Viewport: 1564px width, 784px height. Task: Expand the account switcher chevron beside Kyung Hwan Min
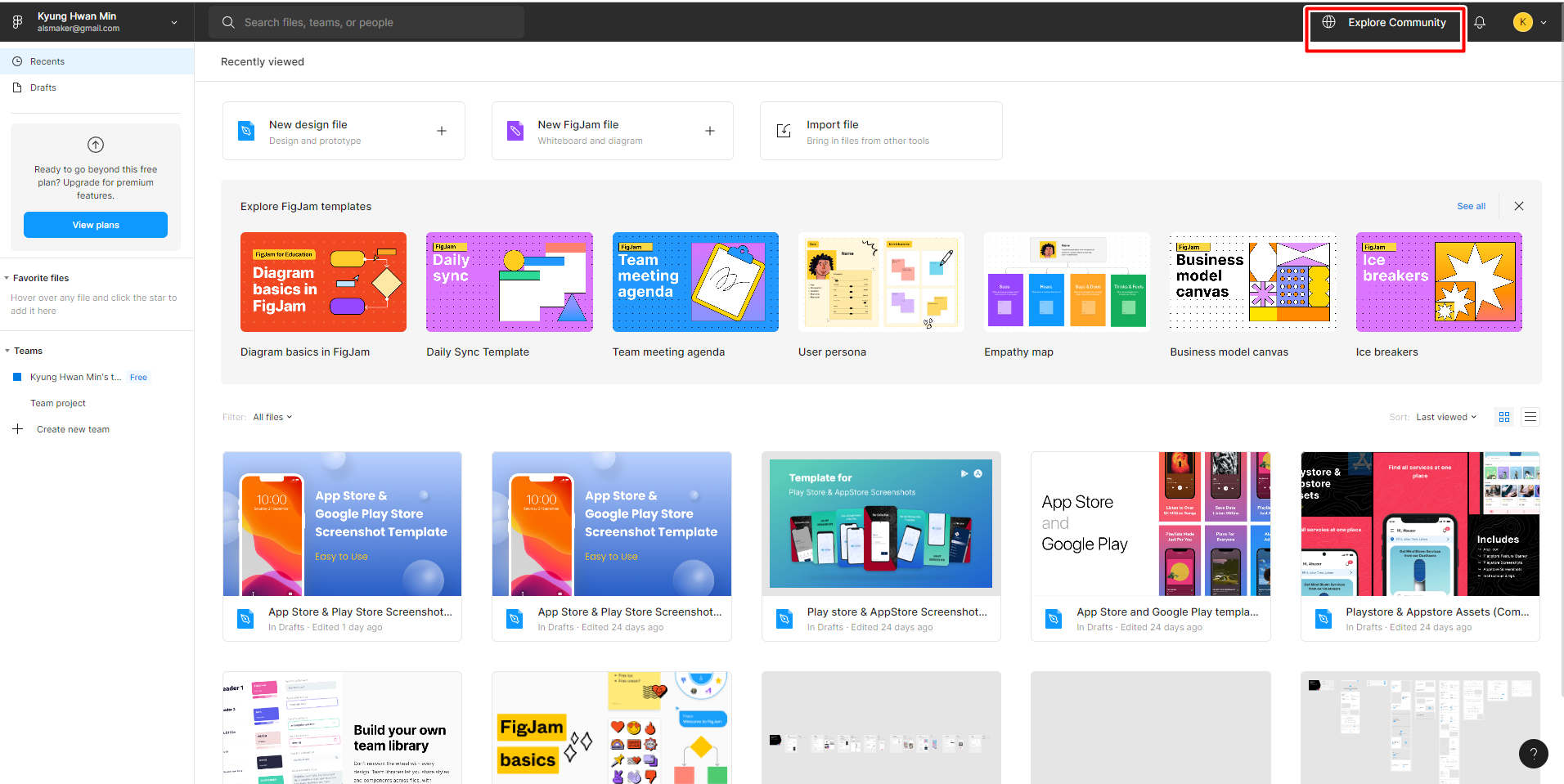[x=174, y=23]
